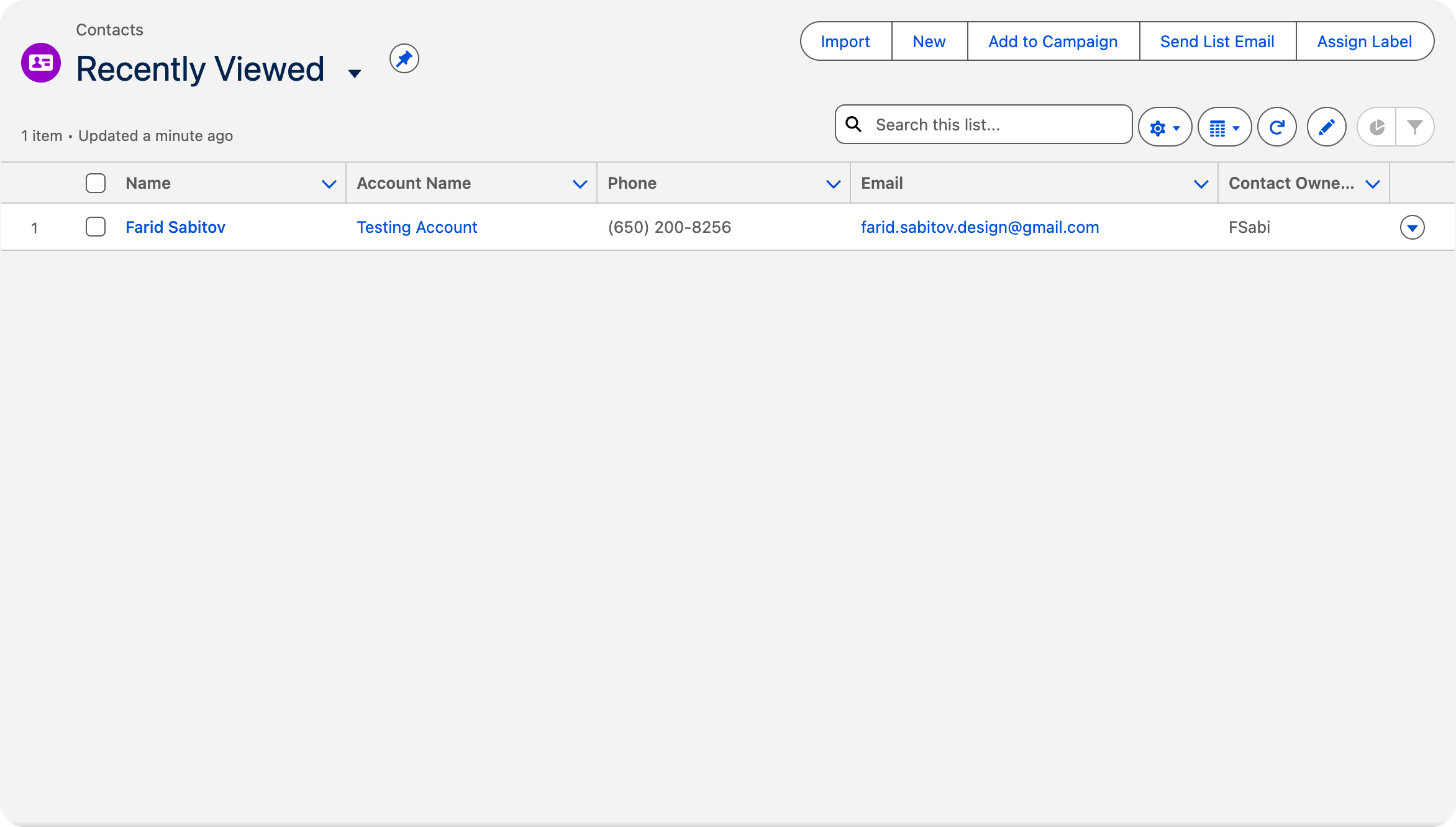Create a New contact
Viewport: 1456px width, 827px height.
[929, 42]
